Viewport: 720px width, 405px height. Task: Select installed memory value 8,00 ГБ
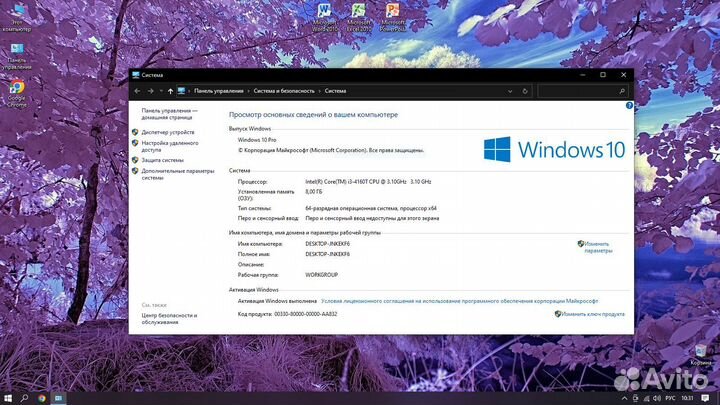(314, 191)
